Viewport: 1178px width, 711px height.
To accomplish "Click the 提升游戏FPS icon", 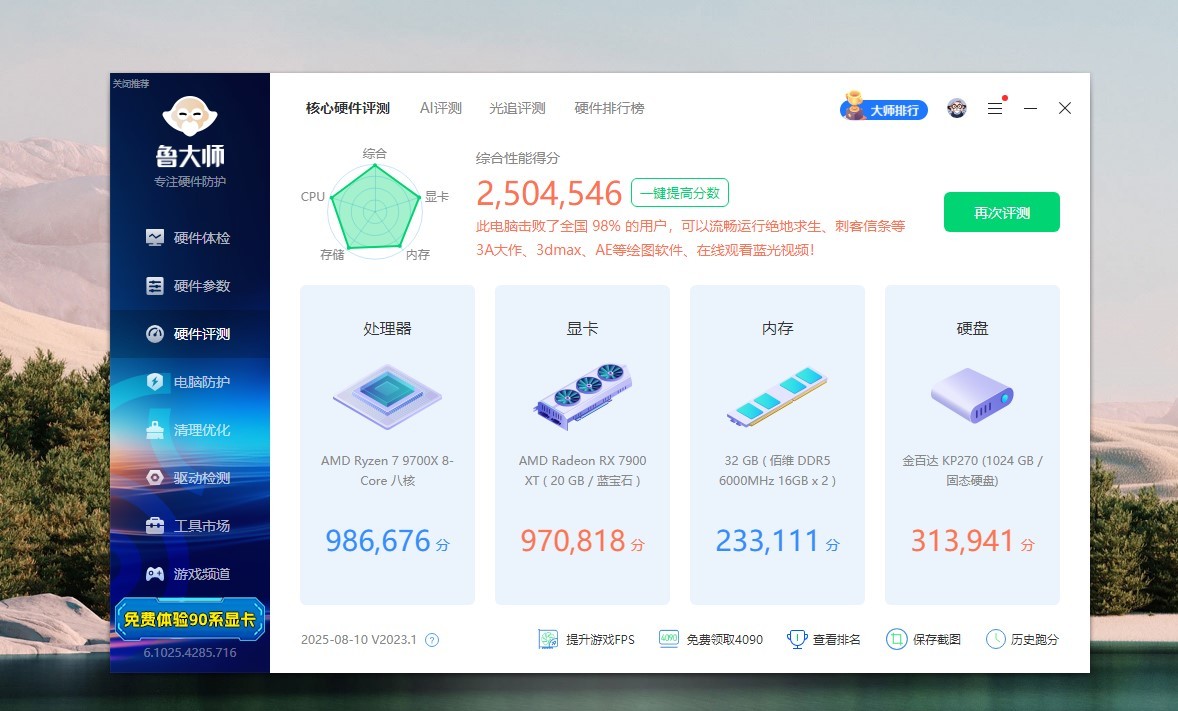I will click(548, 640).
